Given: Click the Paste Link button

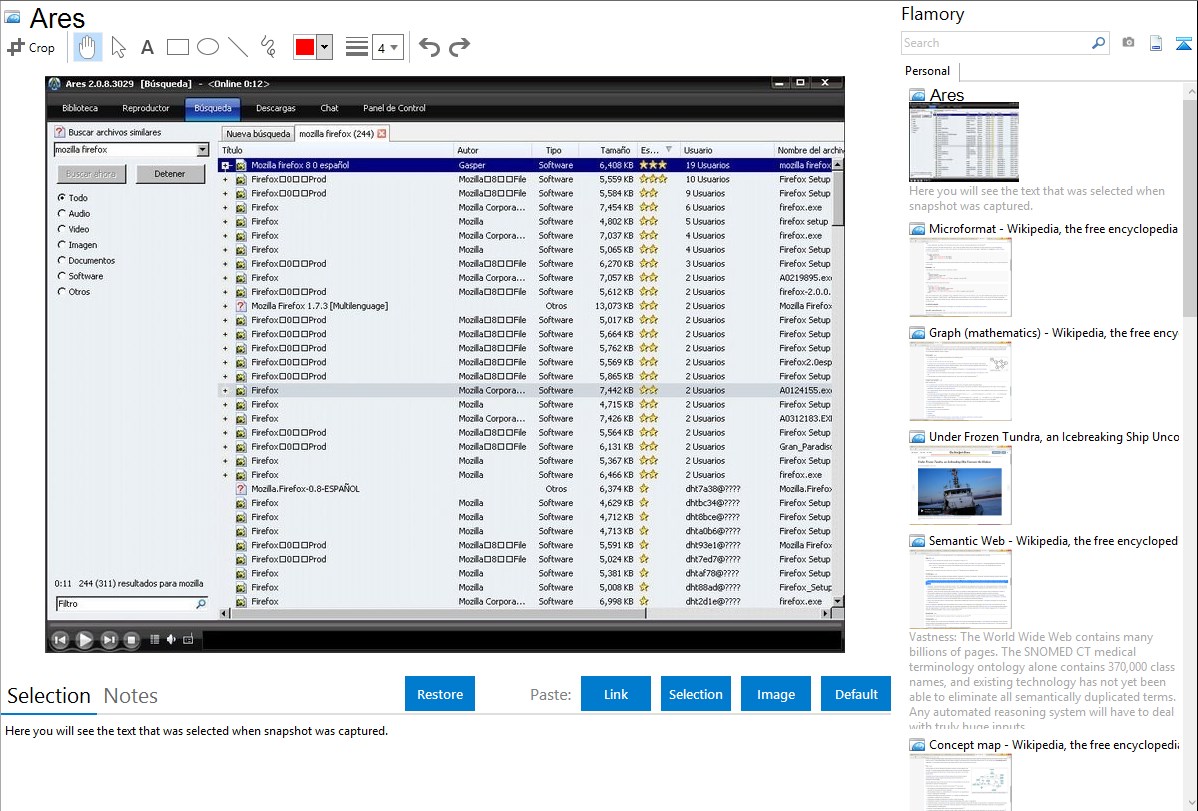Looking at the screenshot, I should [x=616, y=694].
